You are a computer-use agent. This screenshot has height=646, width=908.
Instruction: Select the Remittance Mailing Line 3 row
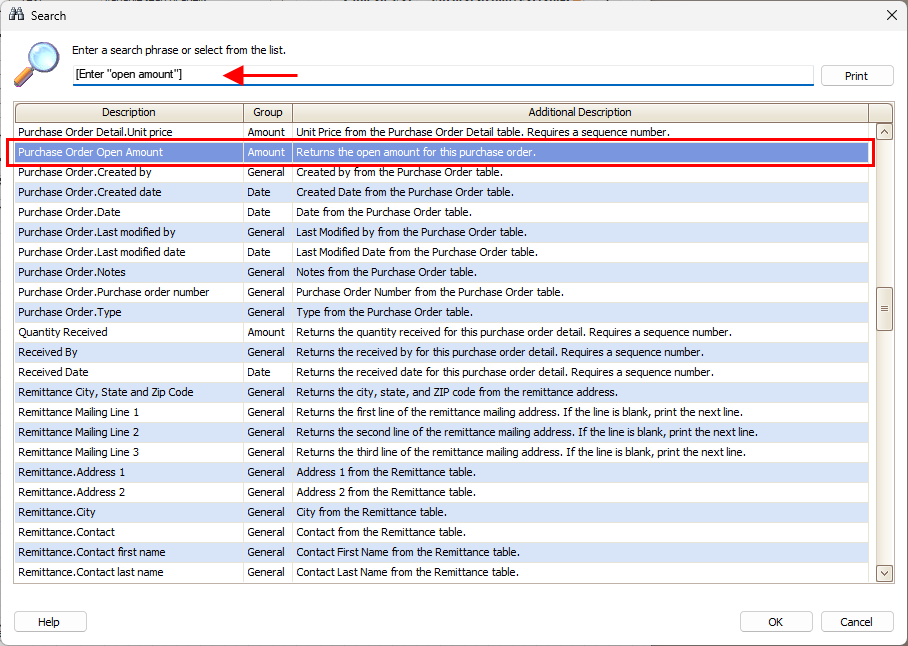(442, 452)
